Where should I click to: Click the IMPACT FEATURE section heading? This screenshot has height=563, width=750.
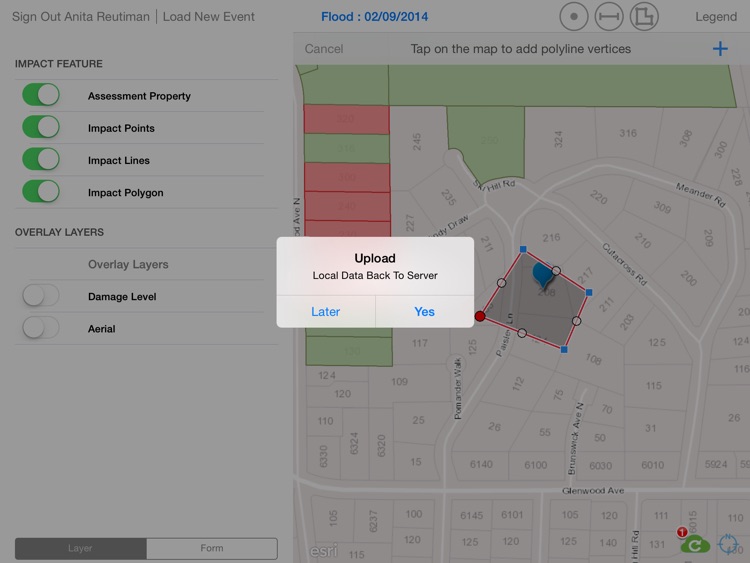pos(58,64)
